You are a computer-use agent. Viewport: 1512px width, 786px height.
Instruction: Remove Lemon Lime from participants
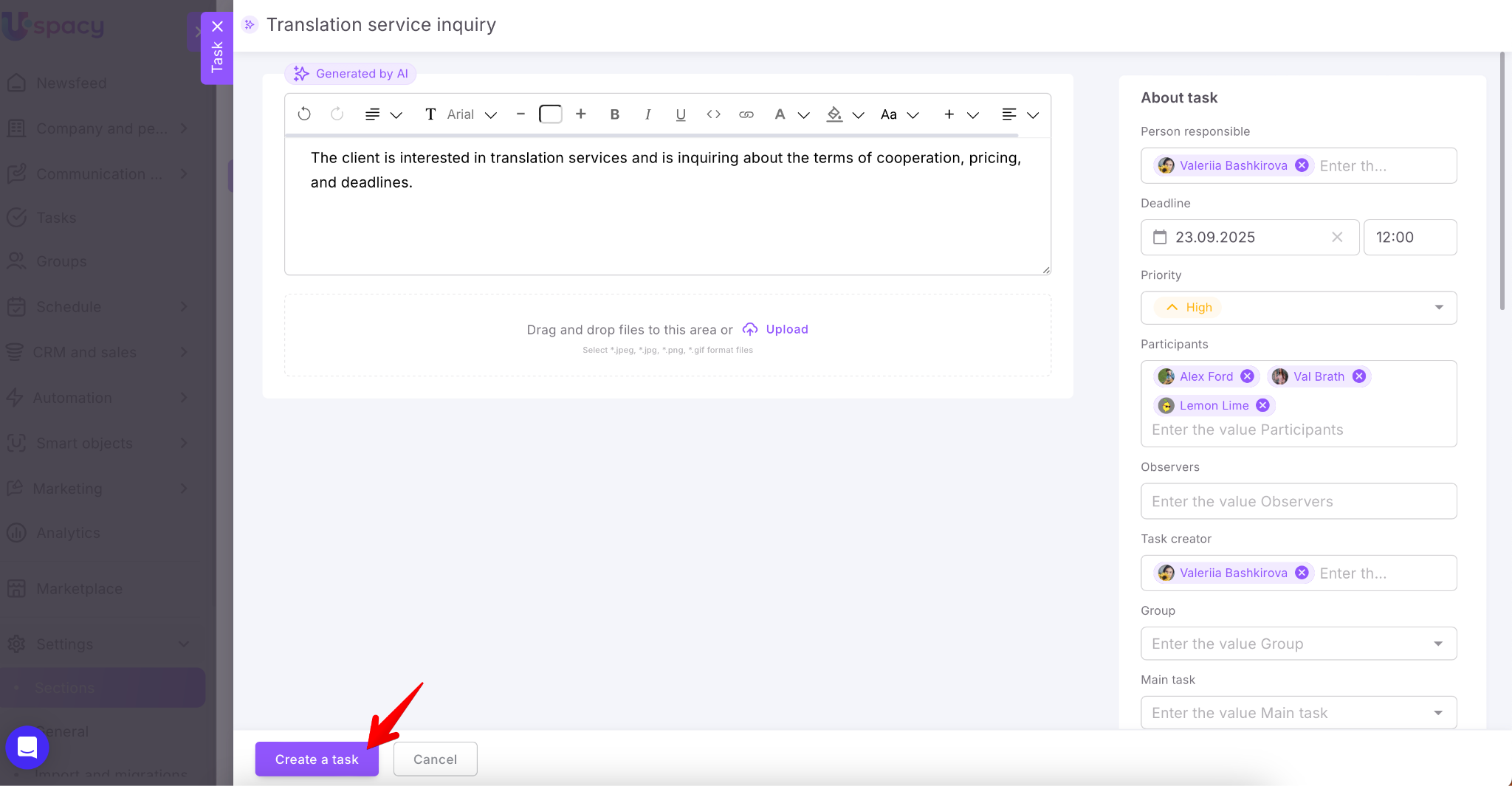(1262, 405)
